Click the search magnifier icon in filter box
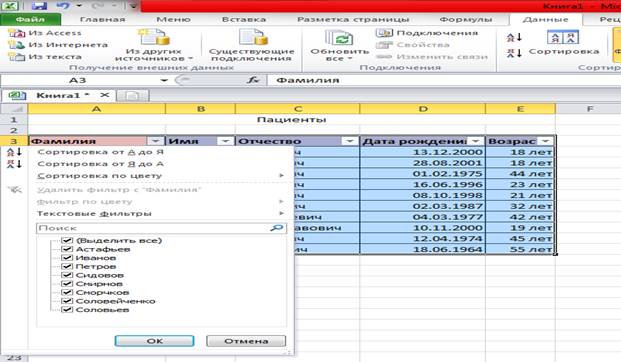The width and height of the screenshot is (621, 362). pos(277,228)
